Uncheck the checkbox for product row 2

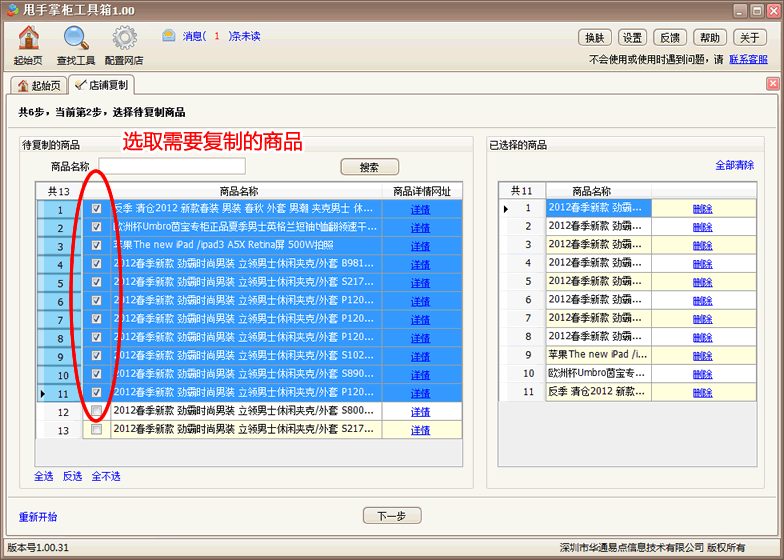(x=96, y=227)
